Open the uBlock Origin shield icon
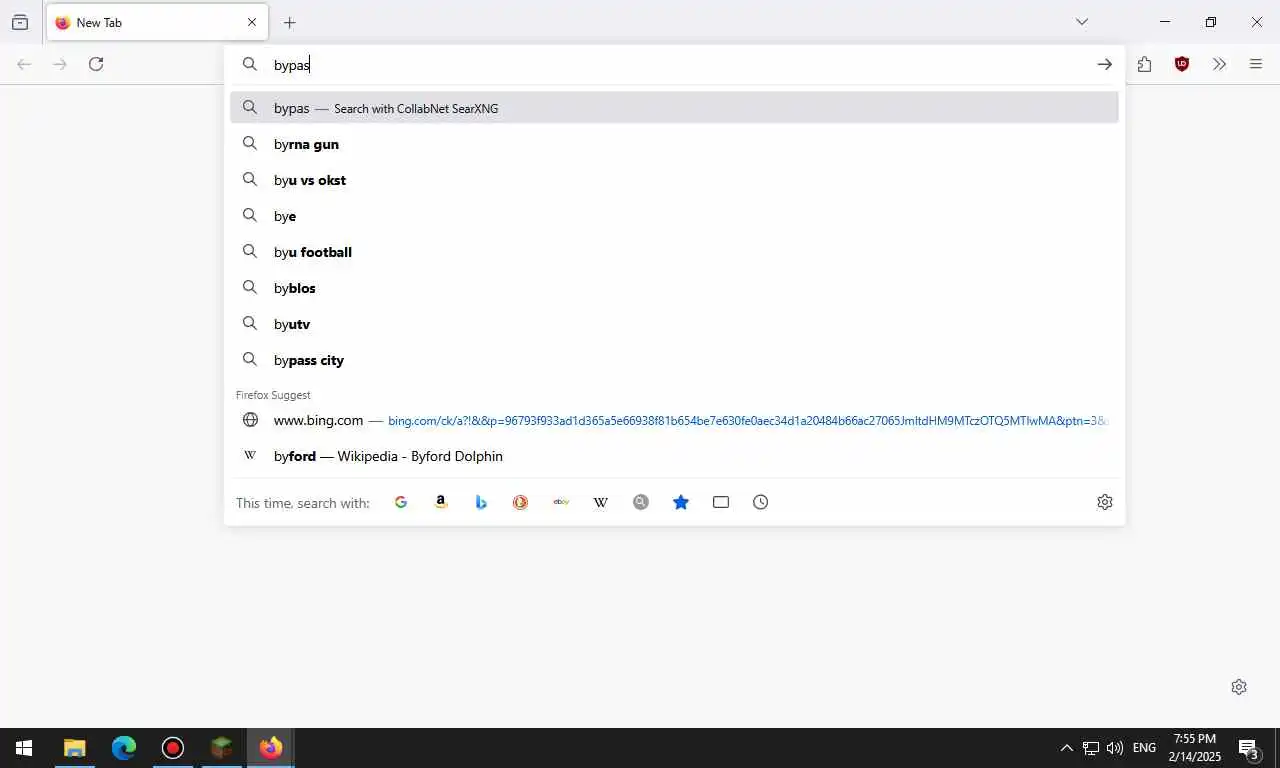 pos(1182,64)
